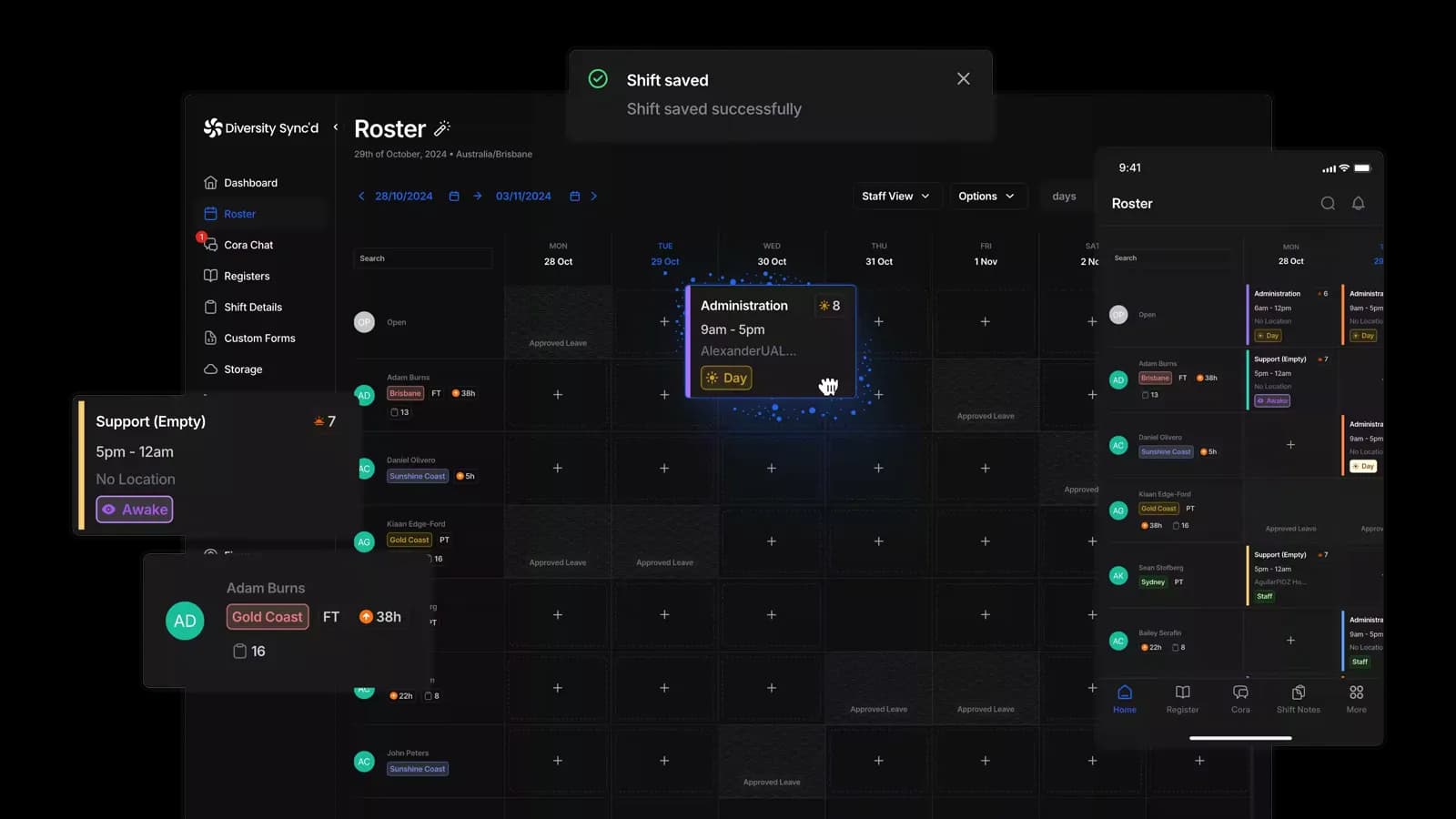
Task: Click the Day tag on the dragged Administration shift
Action: pyautogui.click(x=726, y=378)
